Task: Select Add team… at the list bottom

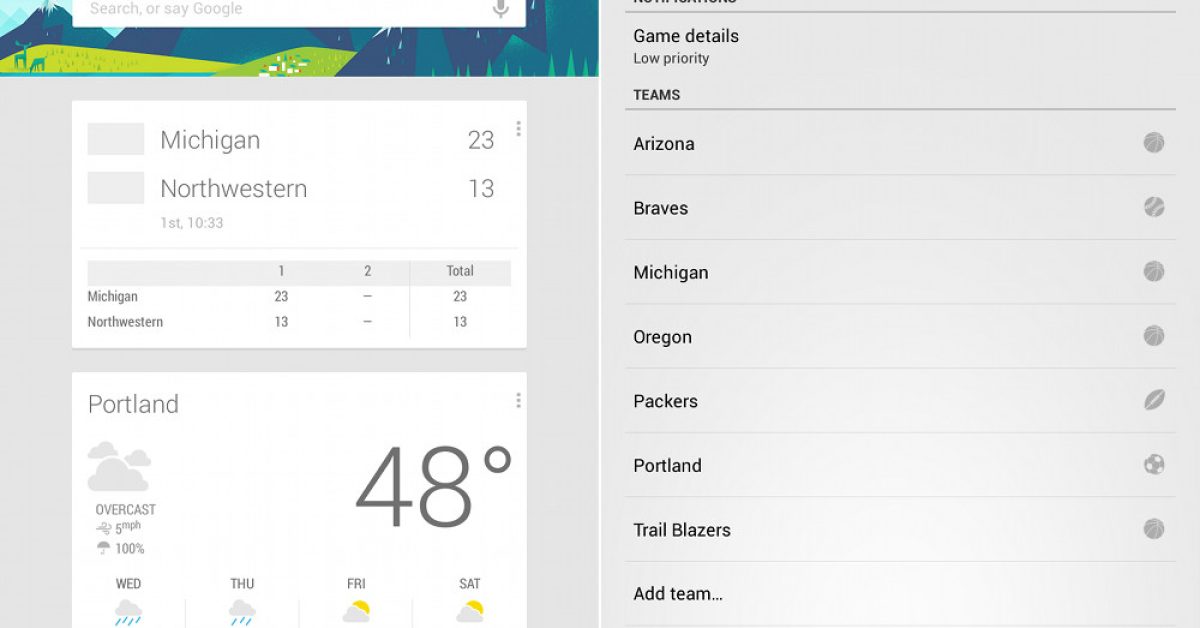Action: tap(678, 594)
